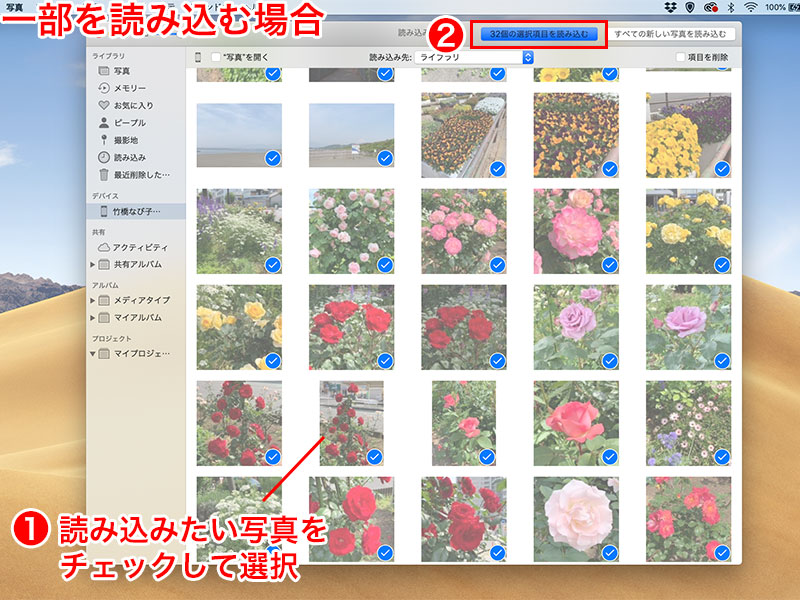This screenshot has width=800, height=600.
Task: Collapse マイプロジェ… disclosure triangle
Action: click(x=92, y=354)
